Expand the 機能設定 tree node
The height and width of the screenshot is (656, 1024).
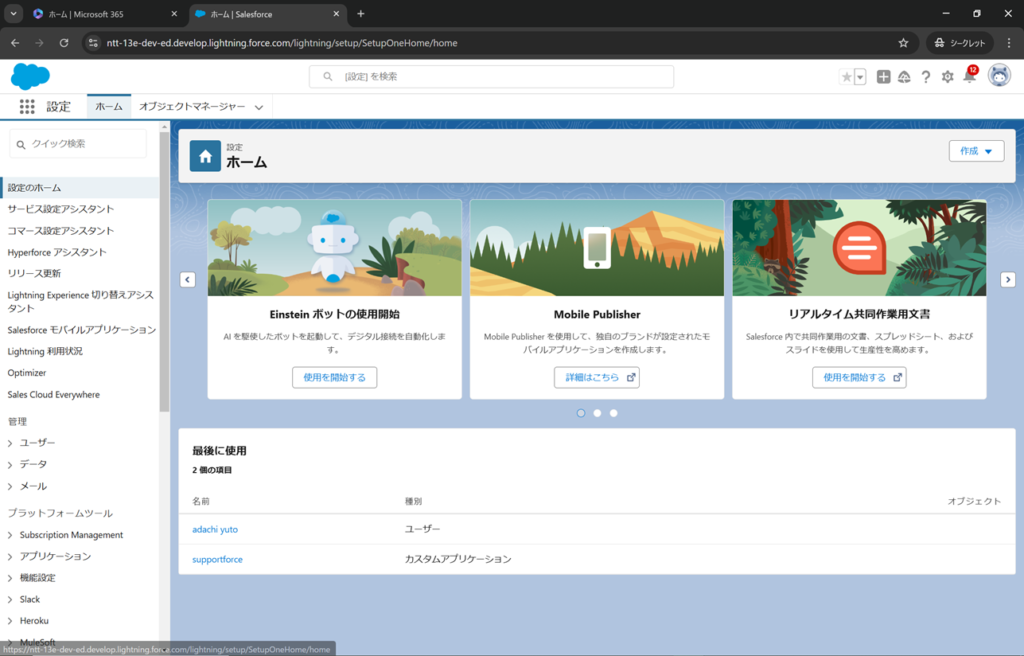[x=10, y=578]
